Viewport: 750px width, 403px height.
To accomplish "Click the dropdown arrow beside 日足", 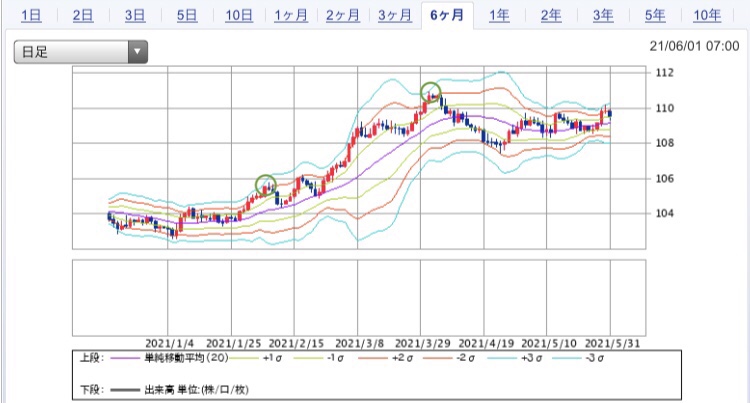I will [137, 52].
